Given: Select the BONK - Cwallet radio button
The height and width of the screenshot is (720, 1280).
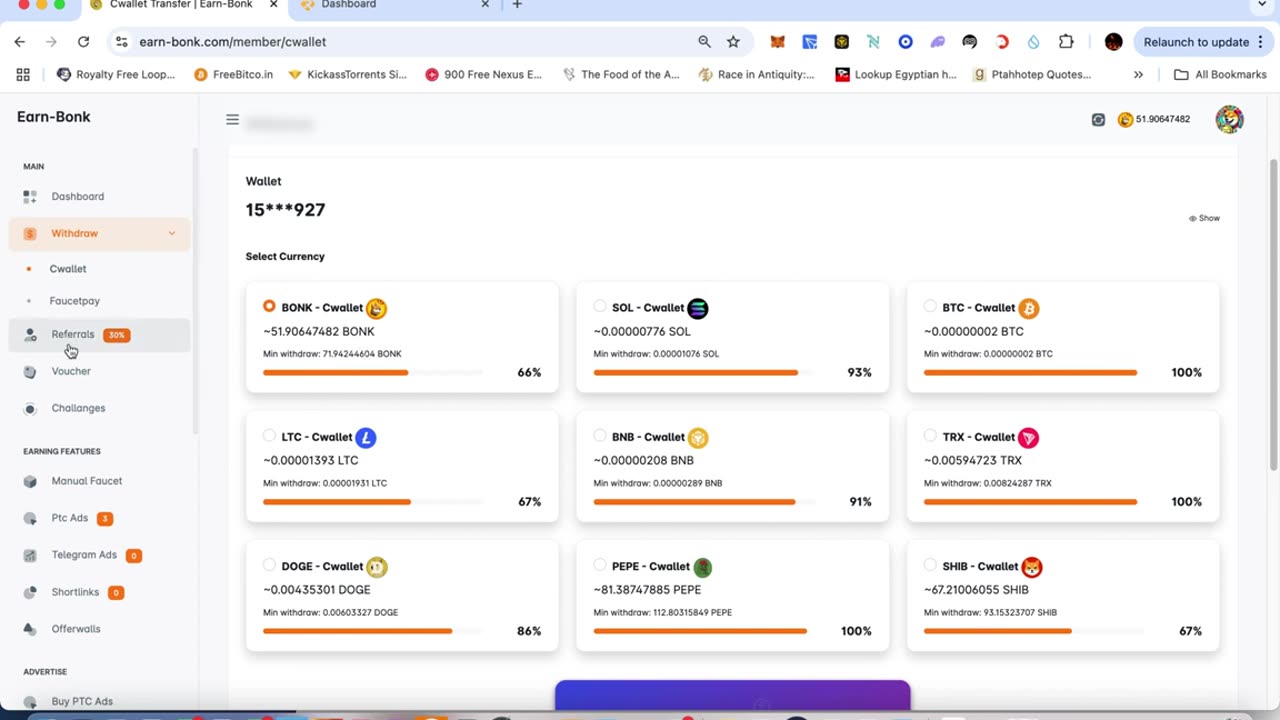Looking at the screenshot, I should point(269,306).
